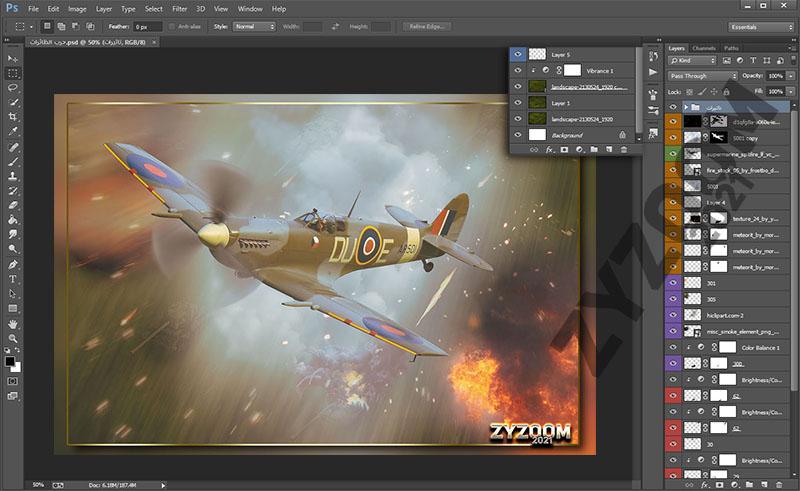Select the Paint Bucket tool
This screenshot has height=491, width=800.
(13, 220)
